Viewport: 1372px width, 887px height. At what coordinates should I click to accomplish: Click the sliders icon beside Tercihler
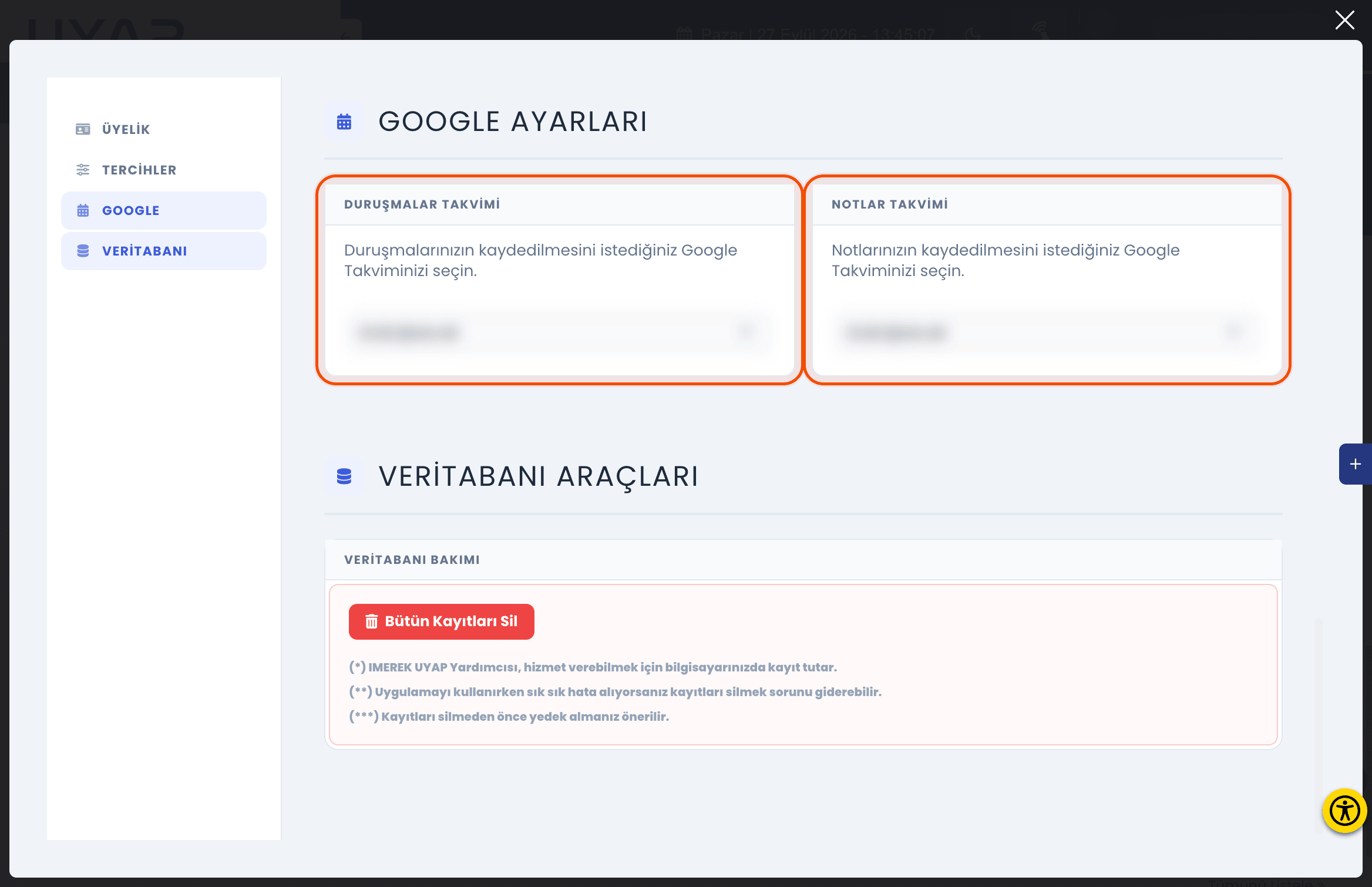coord(83,170)
